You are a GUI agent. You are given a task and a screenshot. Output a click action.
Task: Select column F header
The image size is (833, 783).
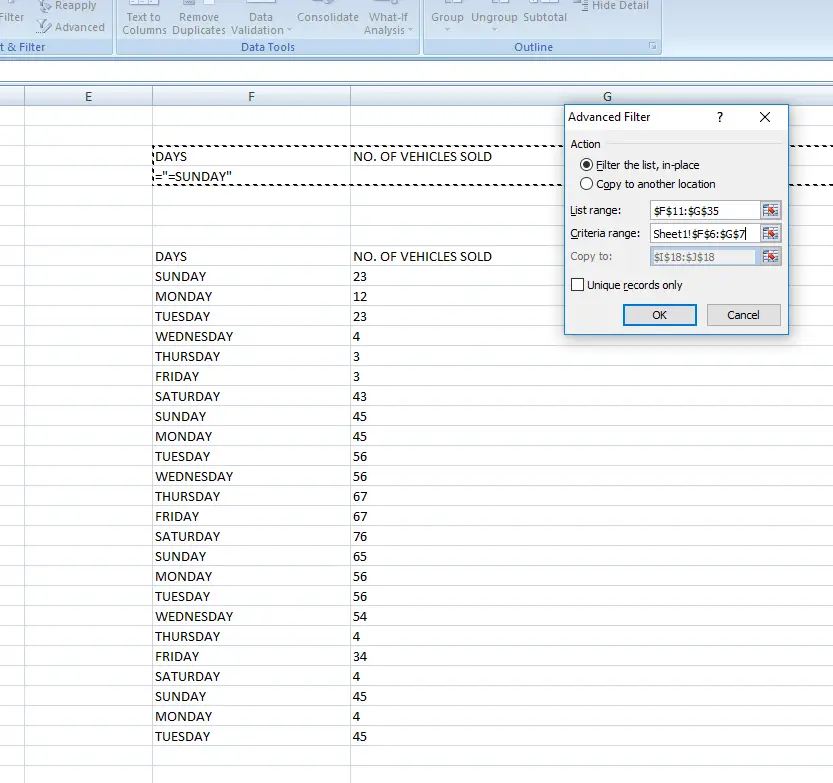(x=251, y=96)
